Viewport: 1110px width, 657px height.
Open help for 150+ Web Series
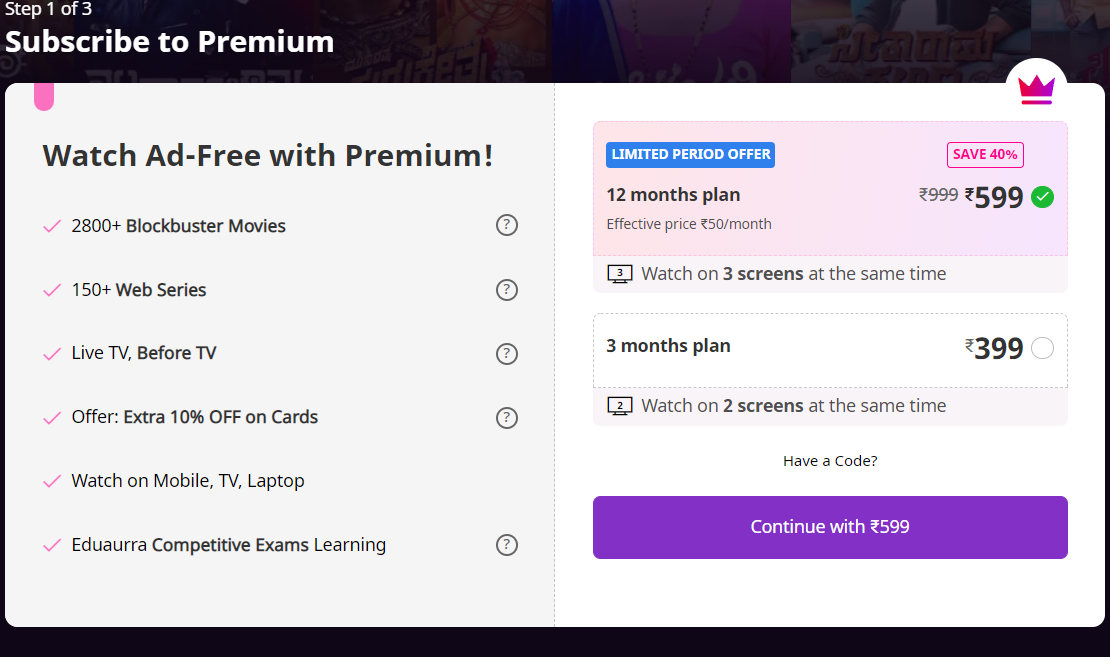(x=507, y=290)
